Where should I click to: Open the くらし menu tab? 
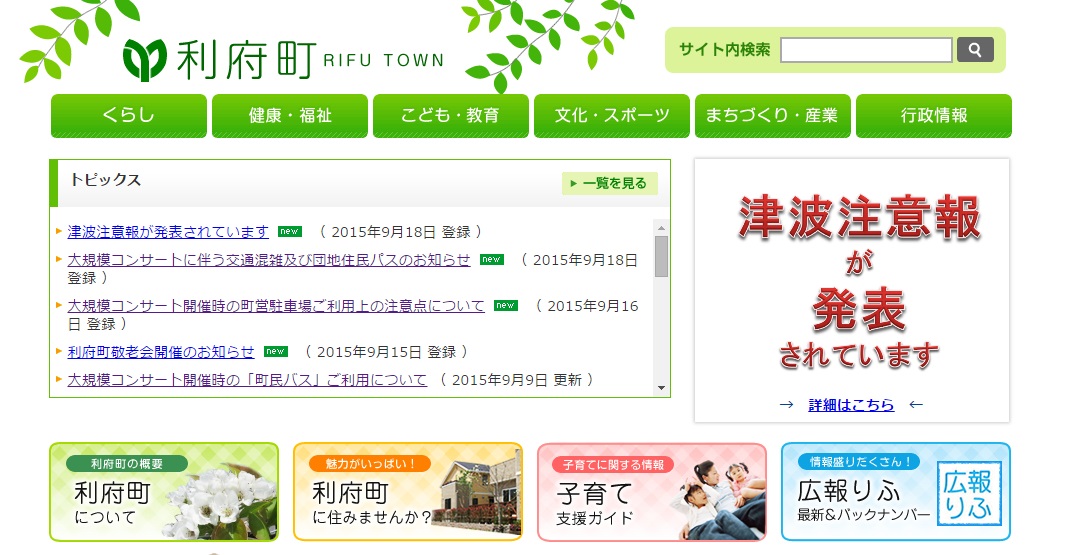[129, 116]
